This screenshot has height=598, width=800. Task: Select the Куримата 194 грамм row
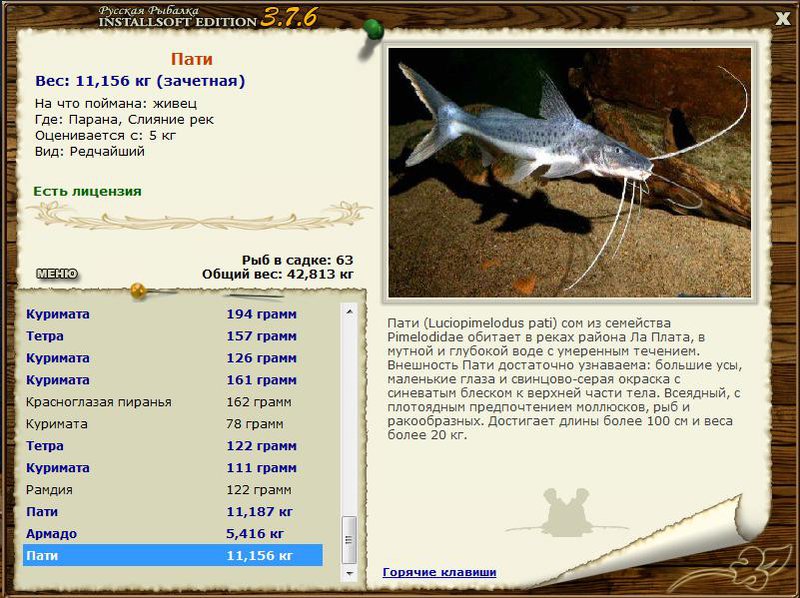(x=172, y=314)
